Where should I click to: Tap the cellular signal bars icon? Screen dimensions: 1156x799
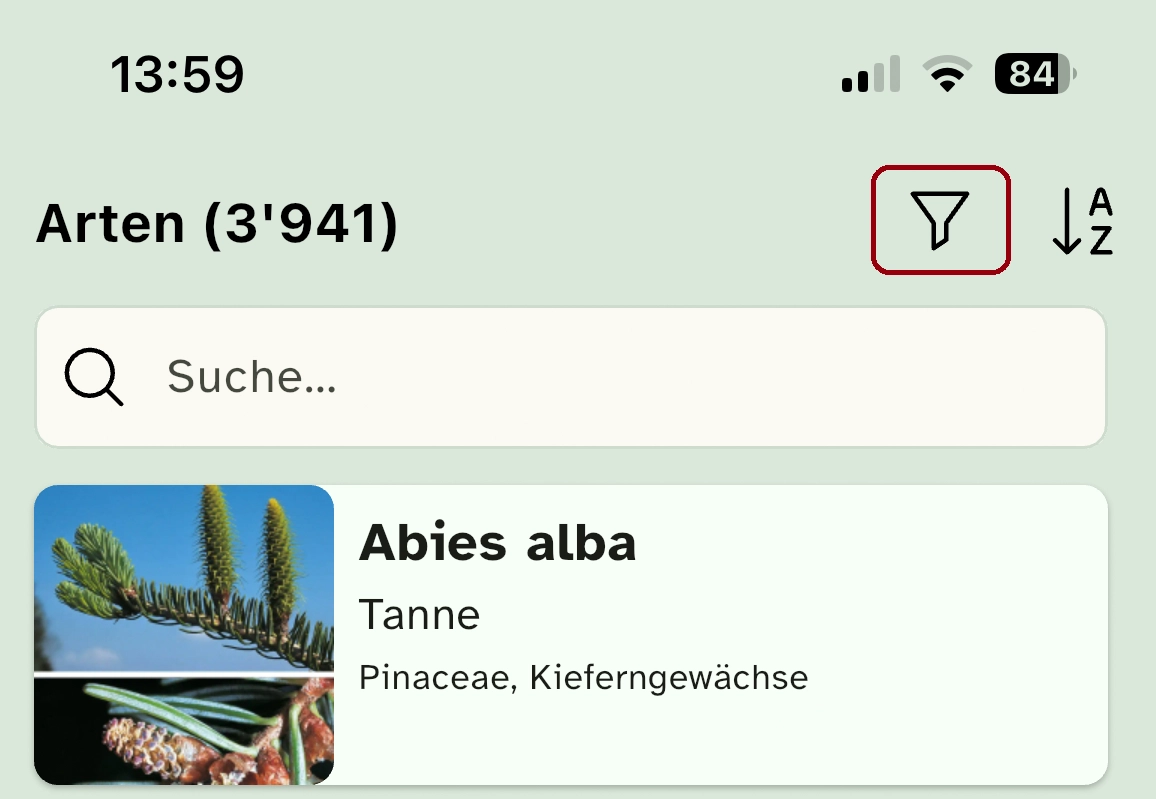pyautogui.click(x=871, y=74)
